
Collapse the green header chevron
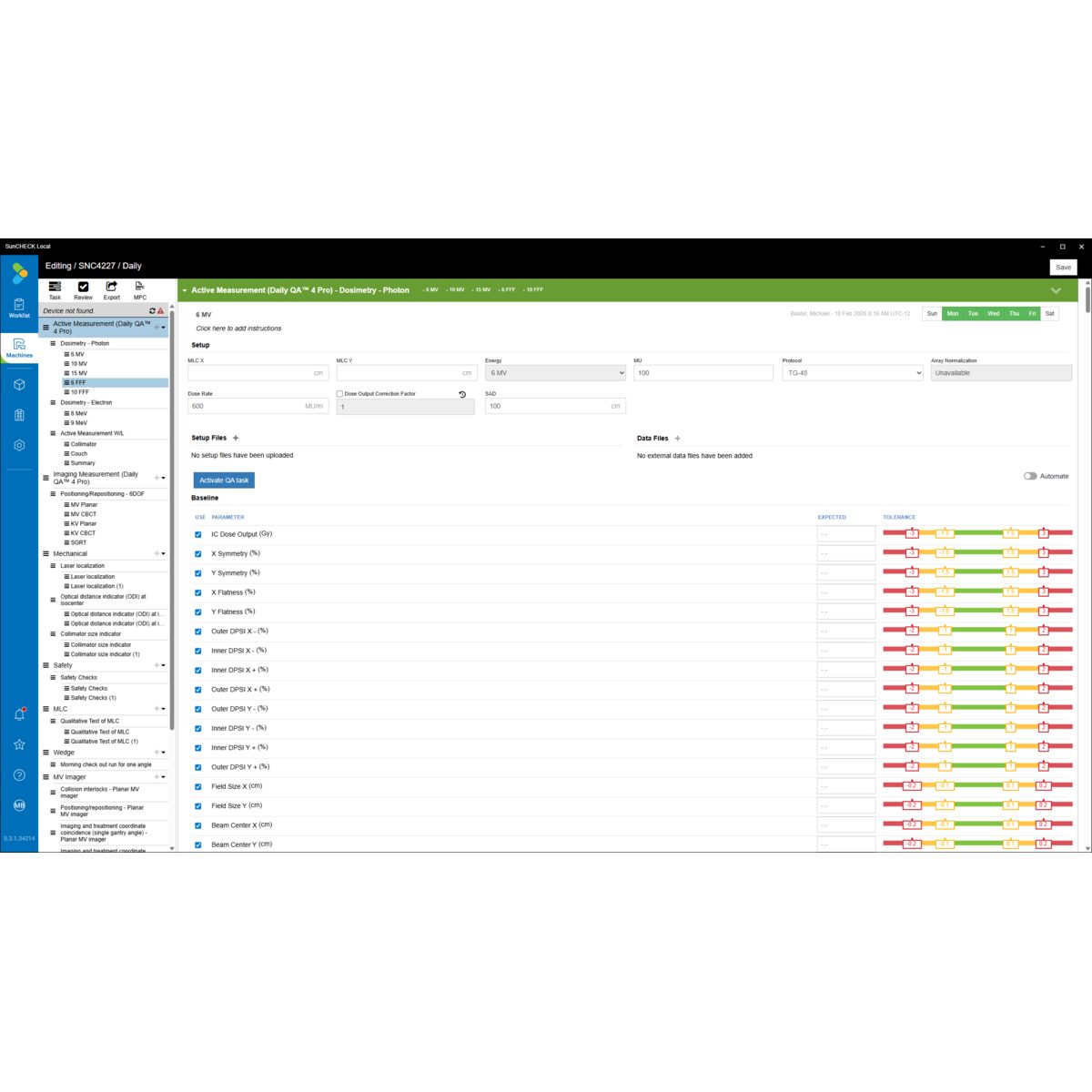coord(1056,290)
